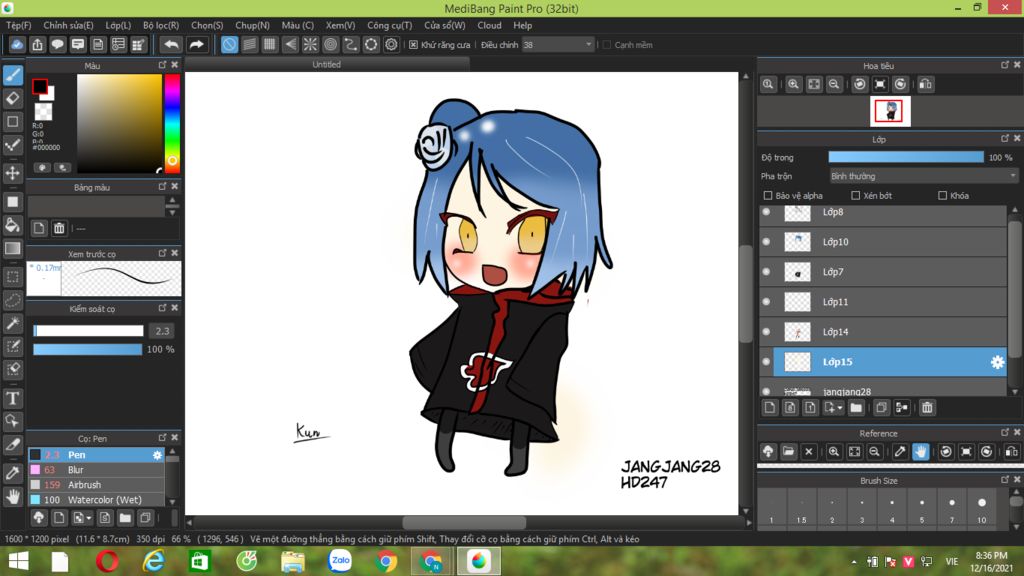Click the Navigator canvas thumbnail
Image resolution: width=1024 pixels, height=576 pixels.
pos(890,112)
